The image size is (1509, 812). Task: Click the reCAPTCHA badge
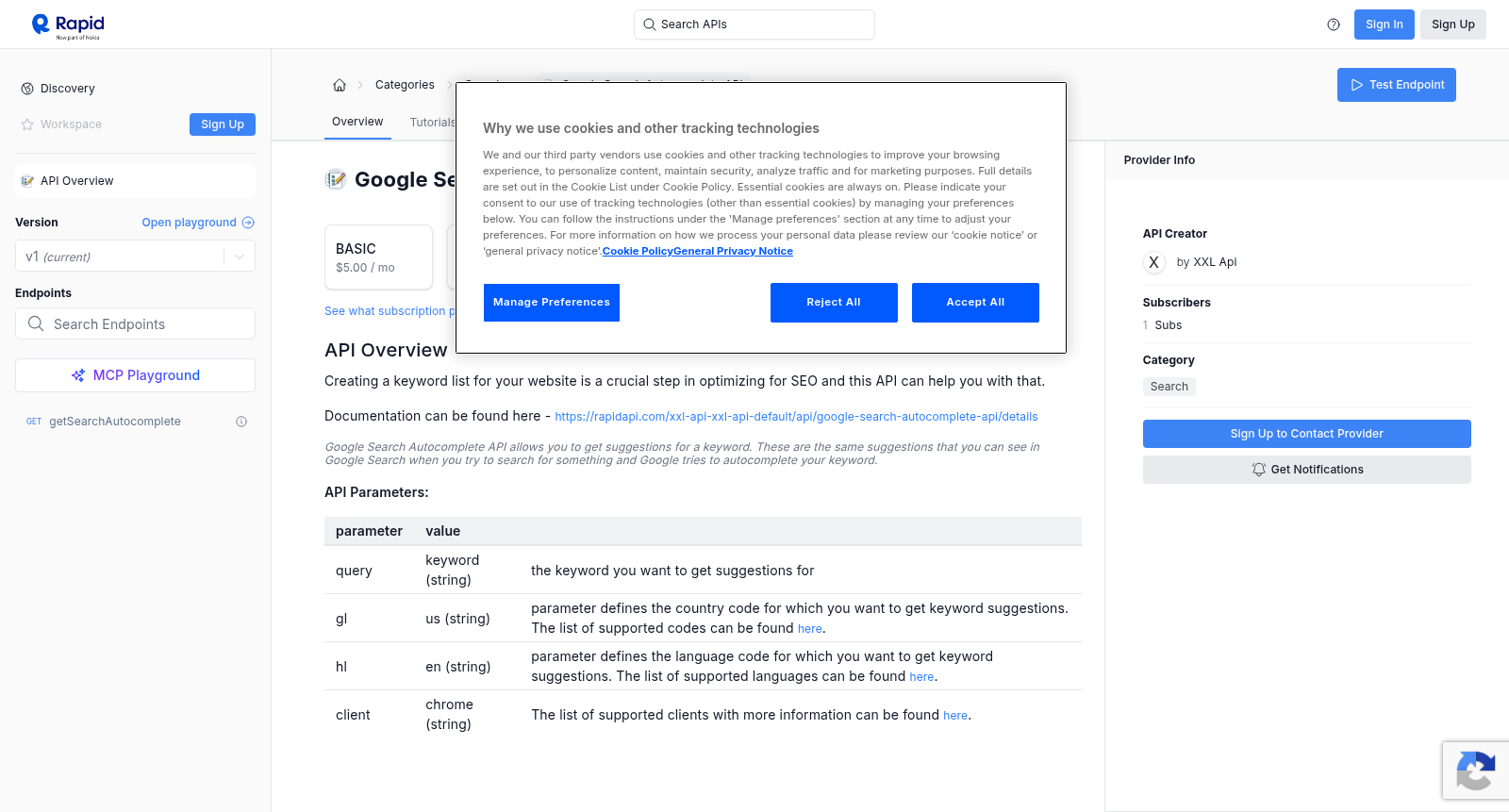point(1476,771)
